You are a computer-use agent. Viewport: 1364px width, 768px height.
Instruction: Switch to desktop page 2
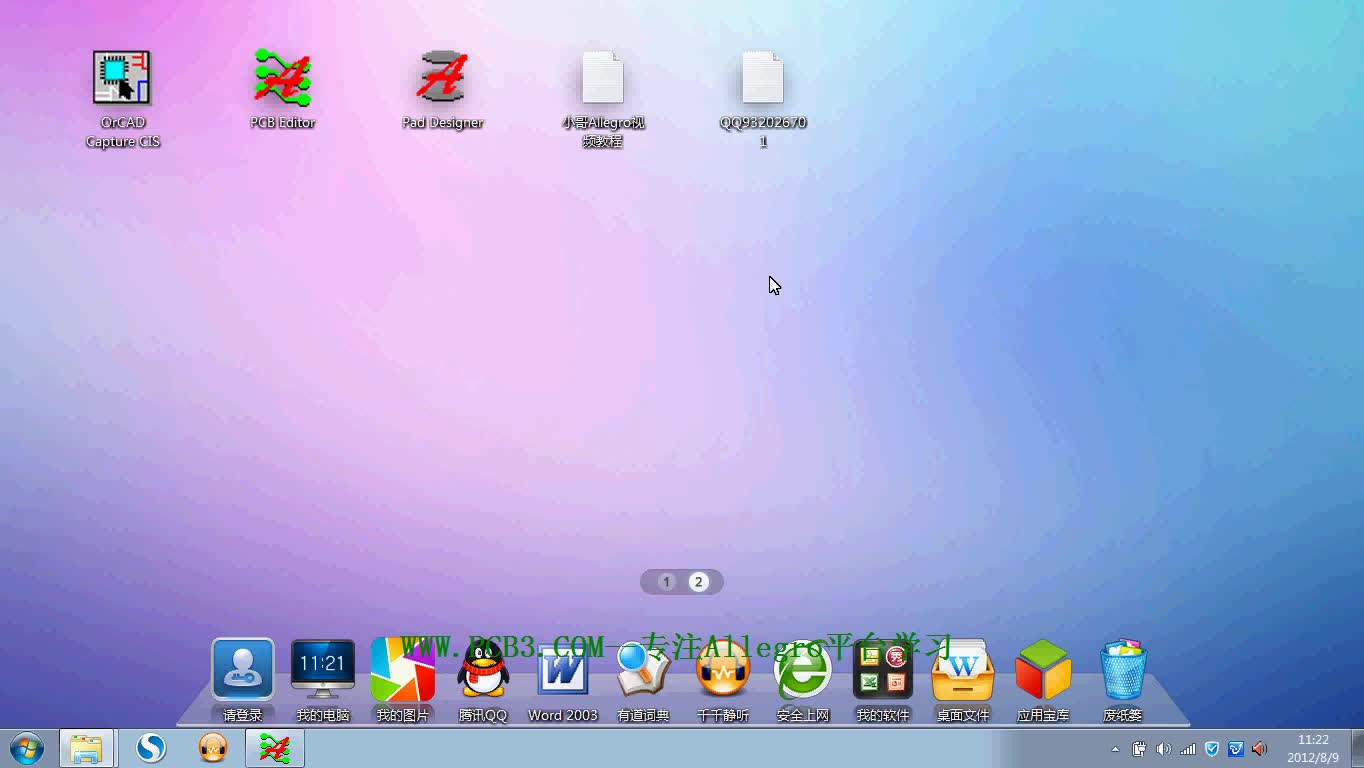(699, 582)
